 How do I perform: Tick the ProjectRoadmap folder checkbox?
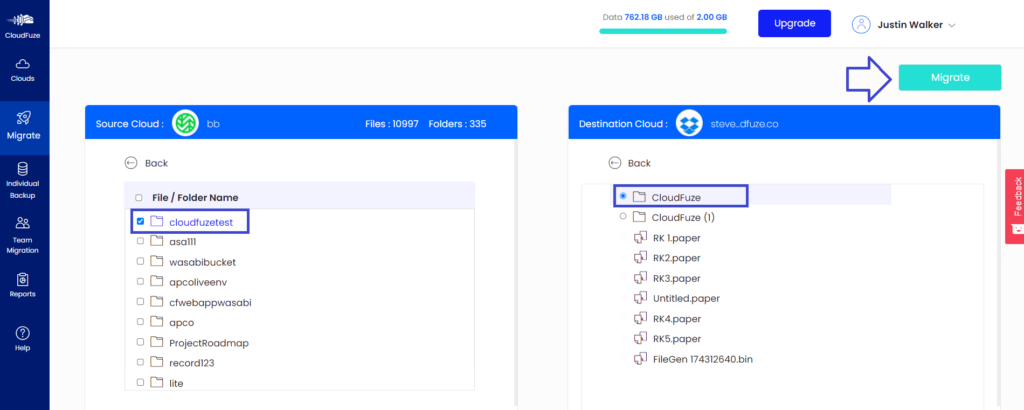pos(139,343)
